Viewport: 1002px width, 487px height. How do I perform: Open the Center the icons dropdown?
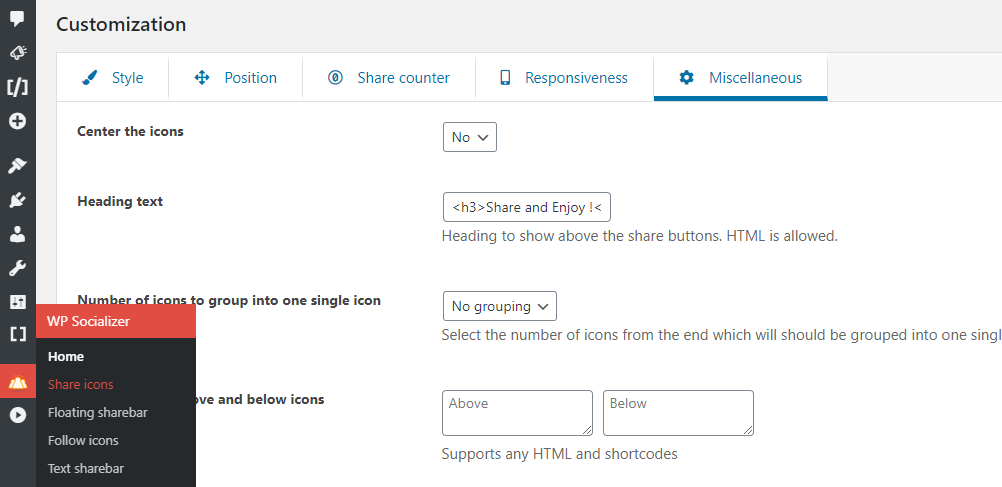(469, 137)
